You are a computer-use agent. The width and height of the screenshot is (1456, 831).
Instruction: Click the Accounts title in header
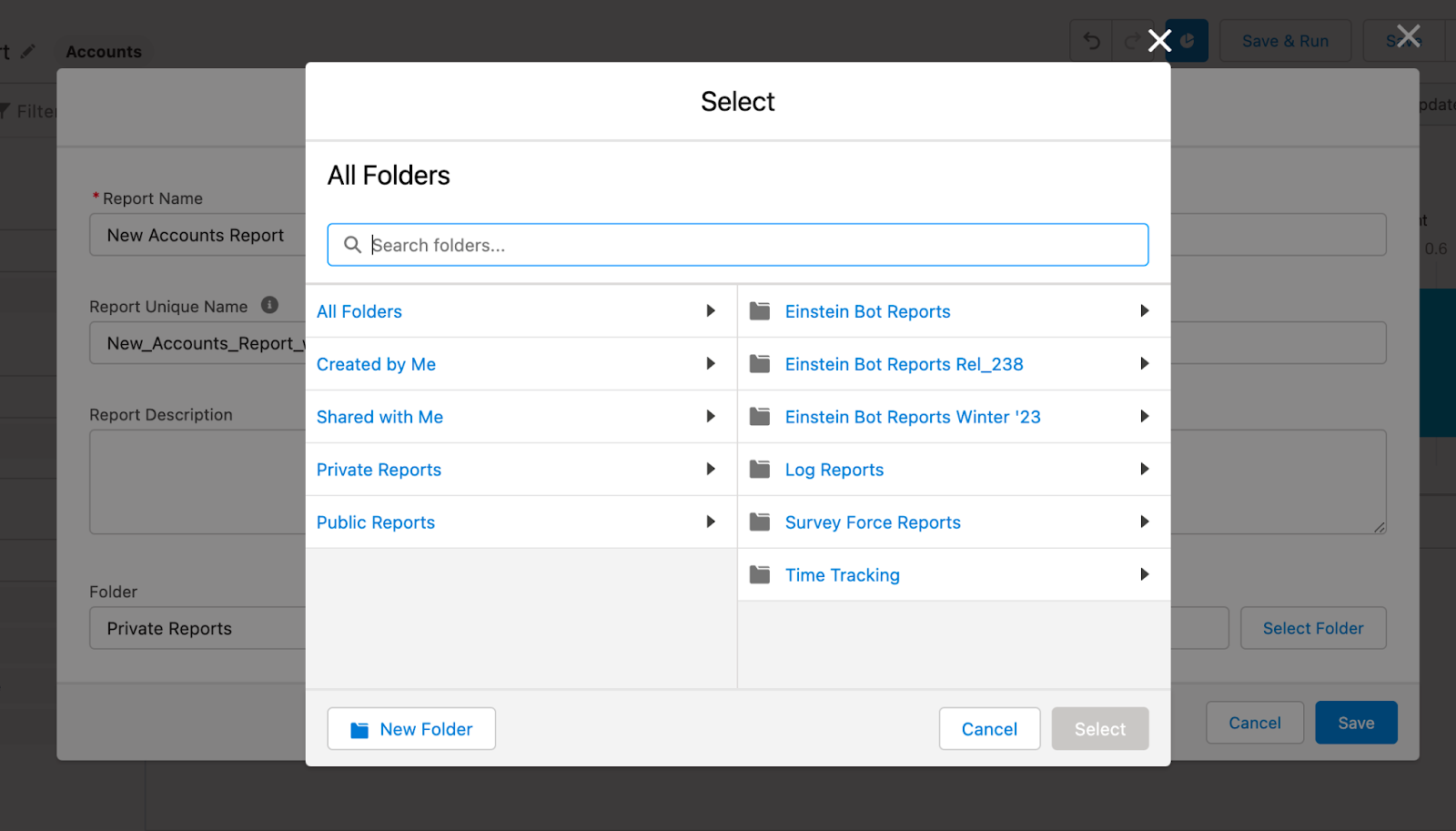[x=104, y=52]
